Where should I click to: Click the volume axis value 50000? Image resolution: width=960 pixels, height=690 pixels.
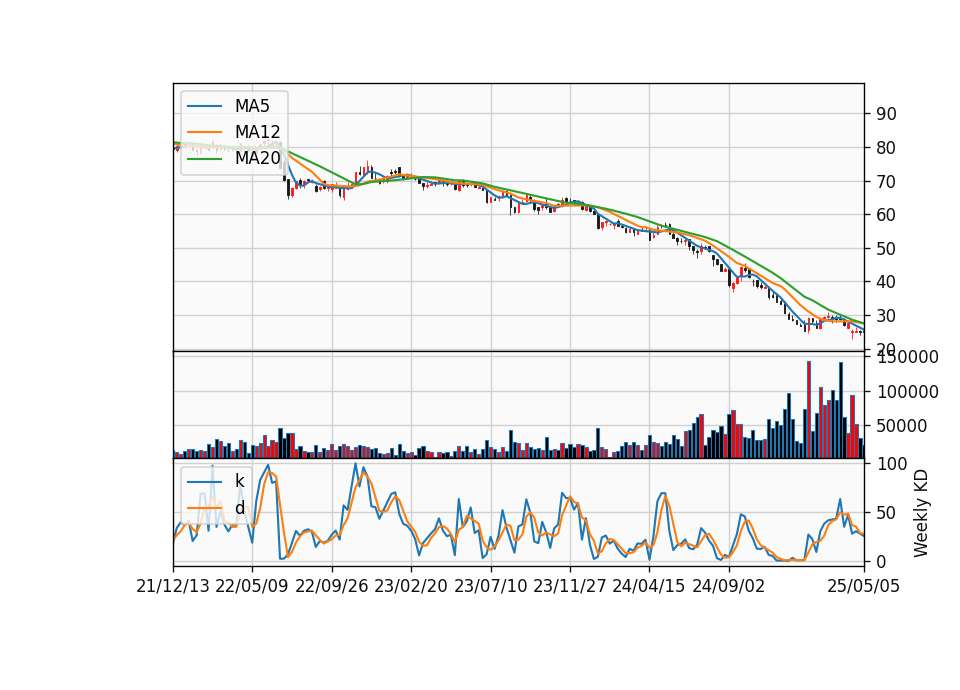(x=902, y=426)
